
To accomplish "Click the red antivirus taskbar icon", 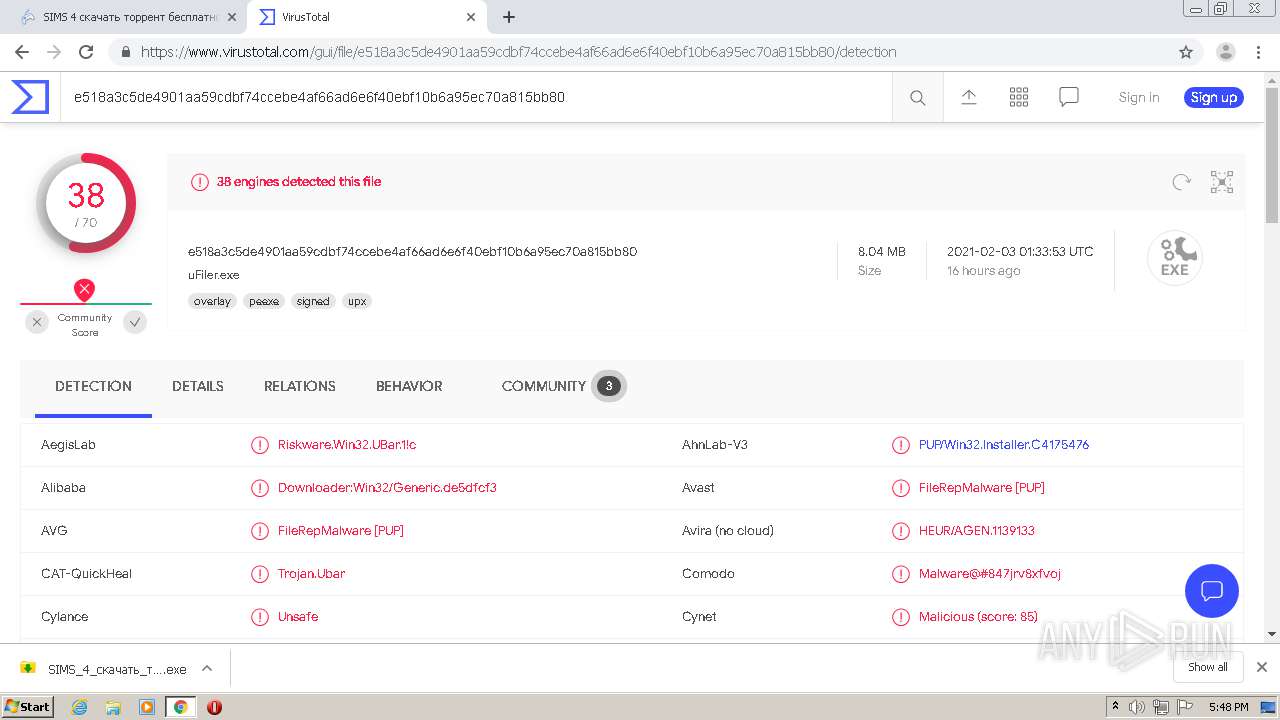I will 214,707.
